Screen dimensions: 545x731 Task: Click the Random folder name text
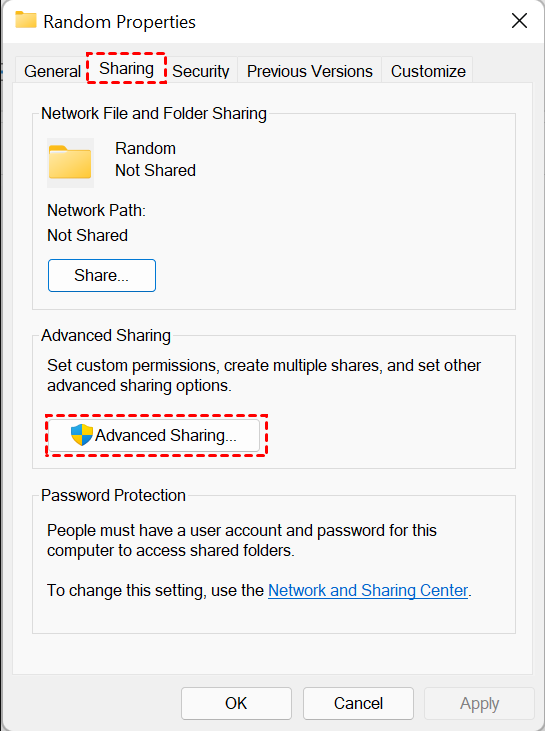click(x=145, y=148)
